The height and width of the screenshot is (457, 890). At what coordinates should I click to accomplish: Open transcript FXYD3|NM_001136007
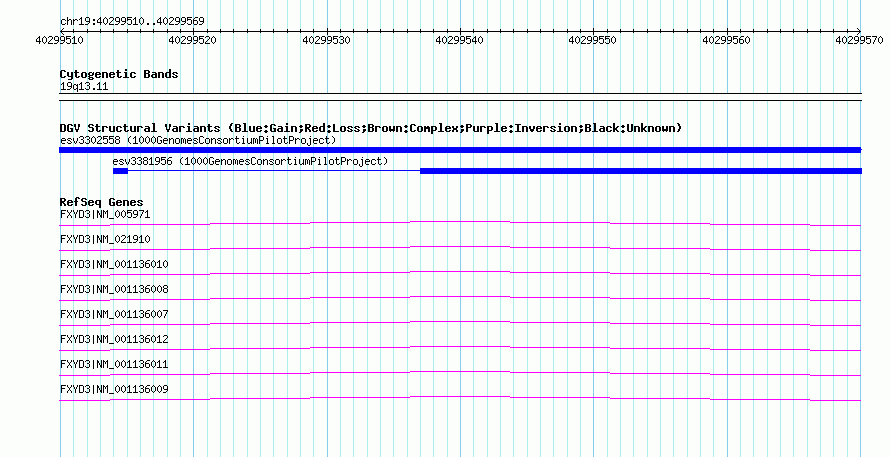(114, 315)
